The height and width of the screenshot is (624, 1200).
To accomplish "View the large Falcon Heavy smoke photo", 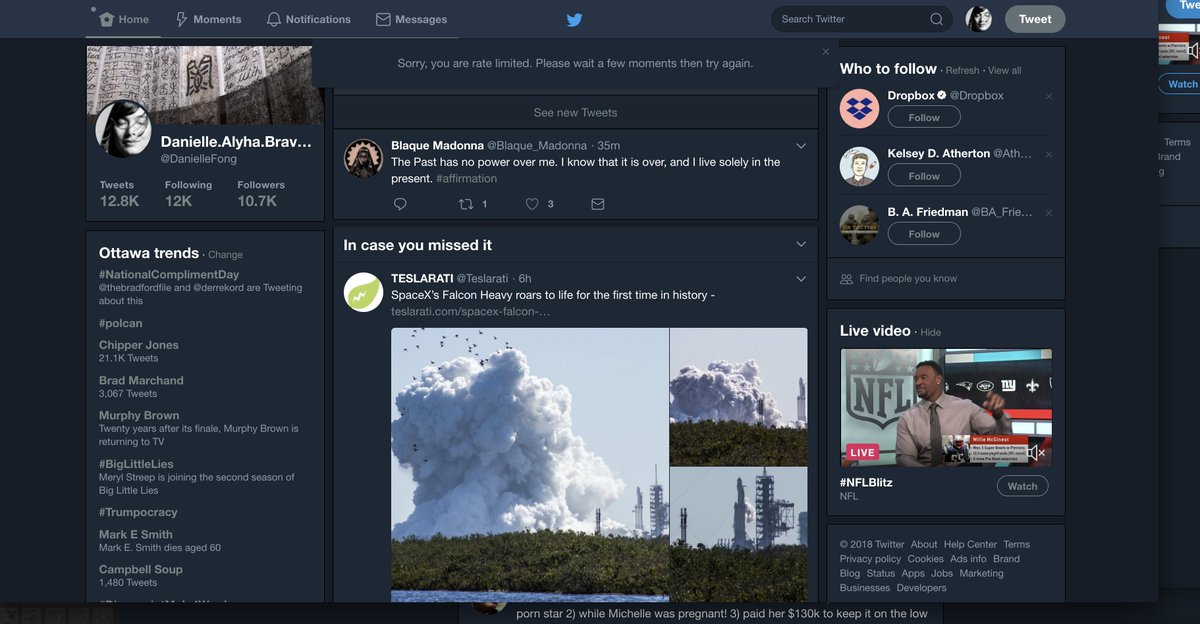I will point(530,465).
